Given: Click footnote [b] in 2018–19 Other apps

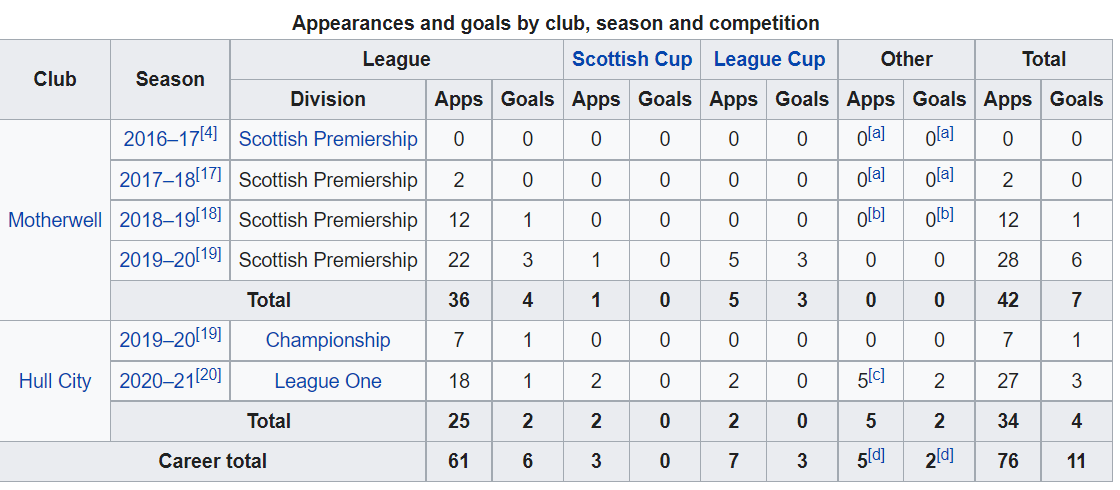Looking at the screenshot, I should [x=876, y=214].
